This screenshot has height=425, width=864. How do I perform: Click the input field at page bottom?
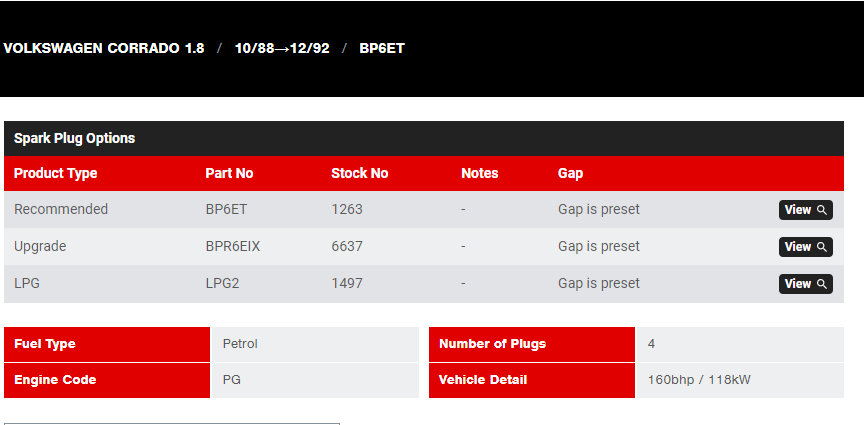click(x=171, y=424)
